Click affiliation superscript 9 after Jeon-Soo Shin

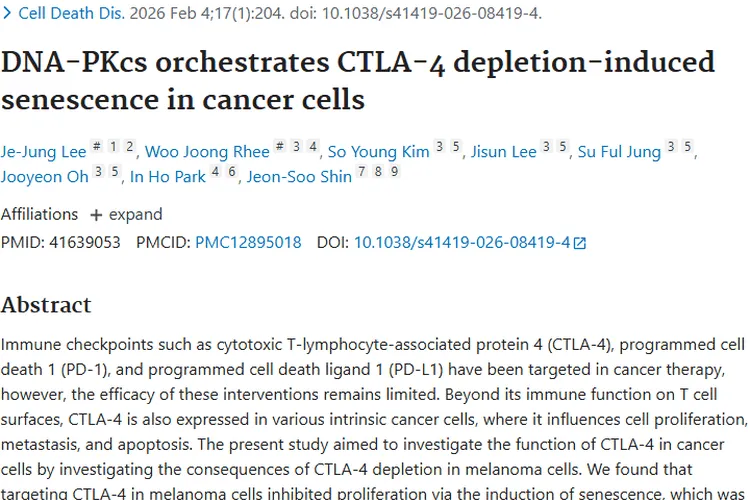[x=395, y=172]
